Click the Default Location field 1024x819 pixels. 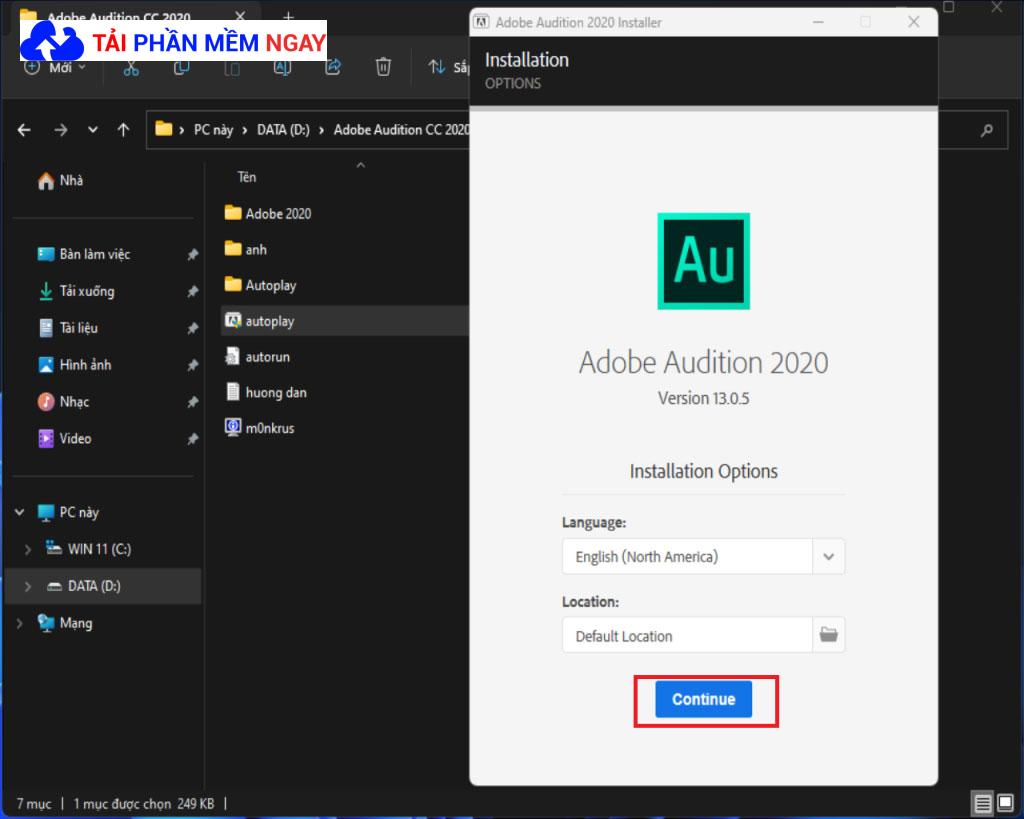tap(687, 635)
